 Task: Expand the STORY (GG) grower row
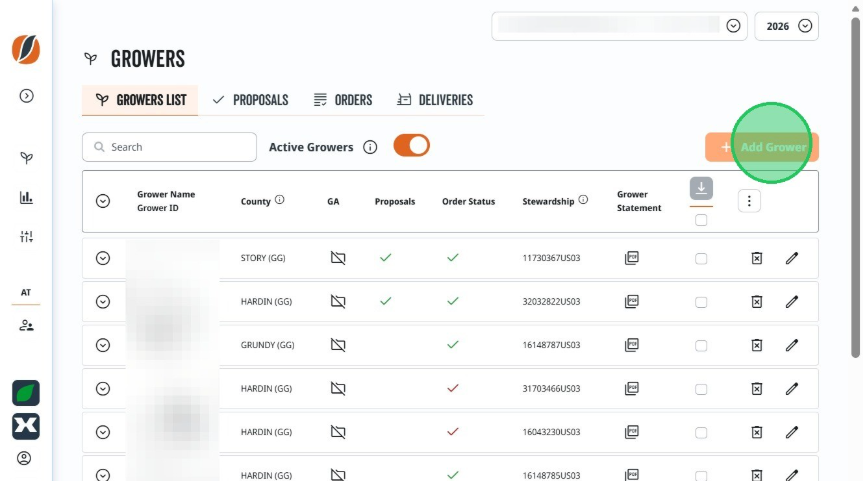tap(102, 258)
